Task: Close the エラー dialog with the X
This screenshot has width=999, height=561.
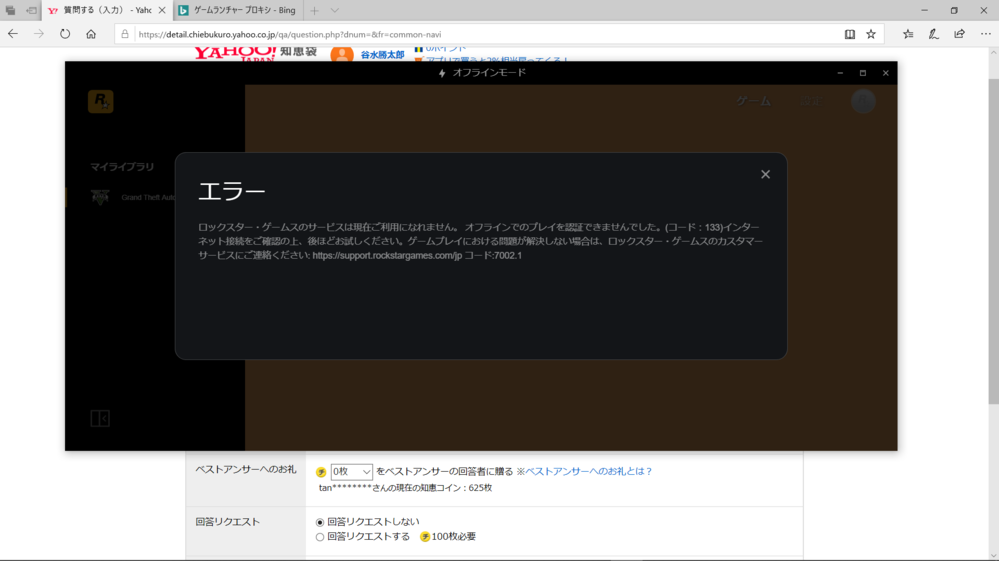Action: coord(765,174)
